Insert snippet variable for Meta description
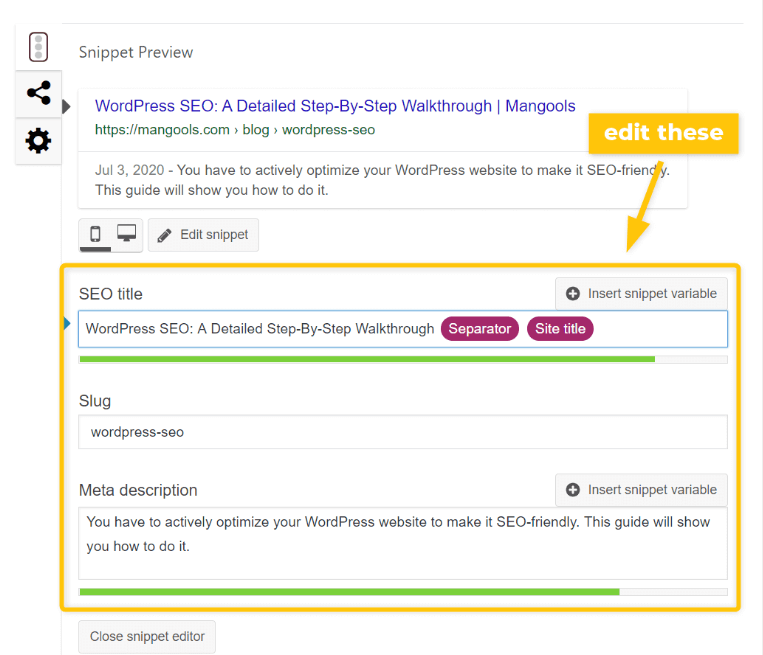This screenshot has width=763, height=655. 641,490
